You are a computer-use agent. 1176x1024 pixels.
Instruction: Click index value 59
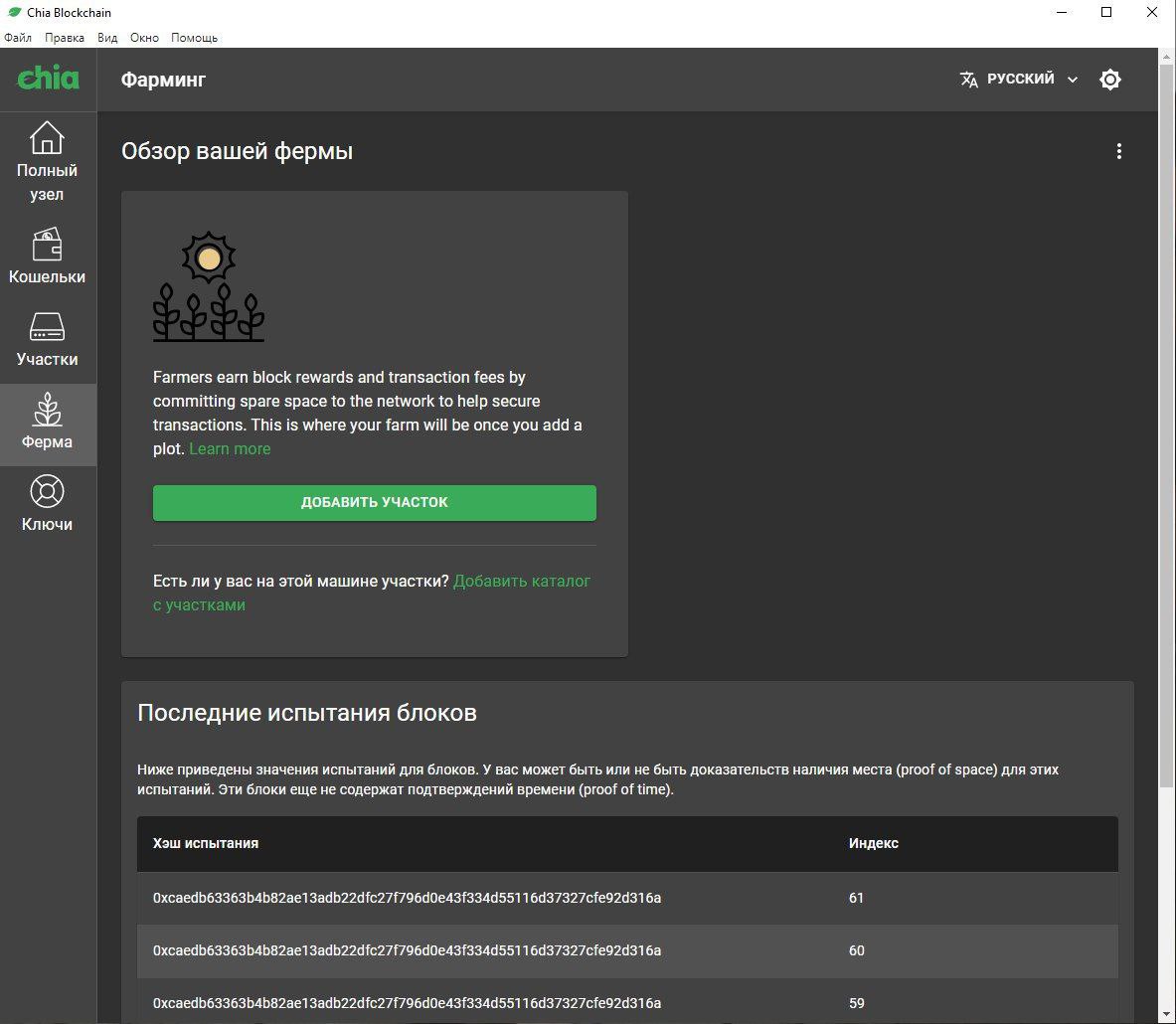pyautogui.click(x=856, y=1003)
